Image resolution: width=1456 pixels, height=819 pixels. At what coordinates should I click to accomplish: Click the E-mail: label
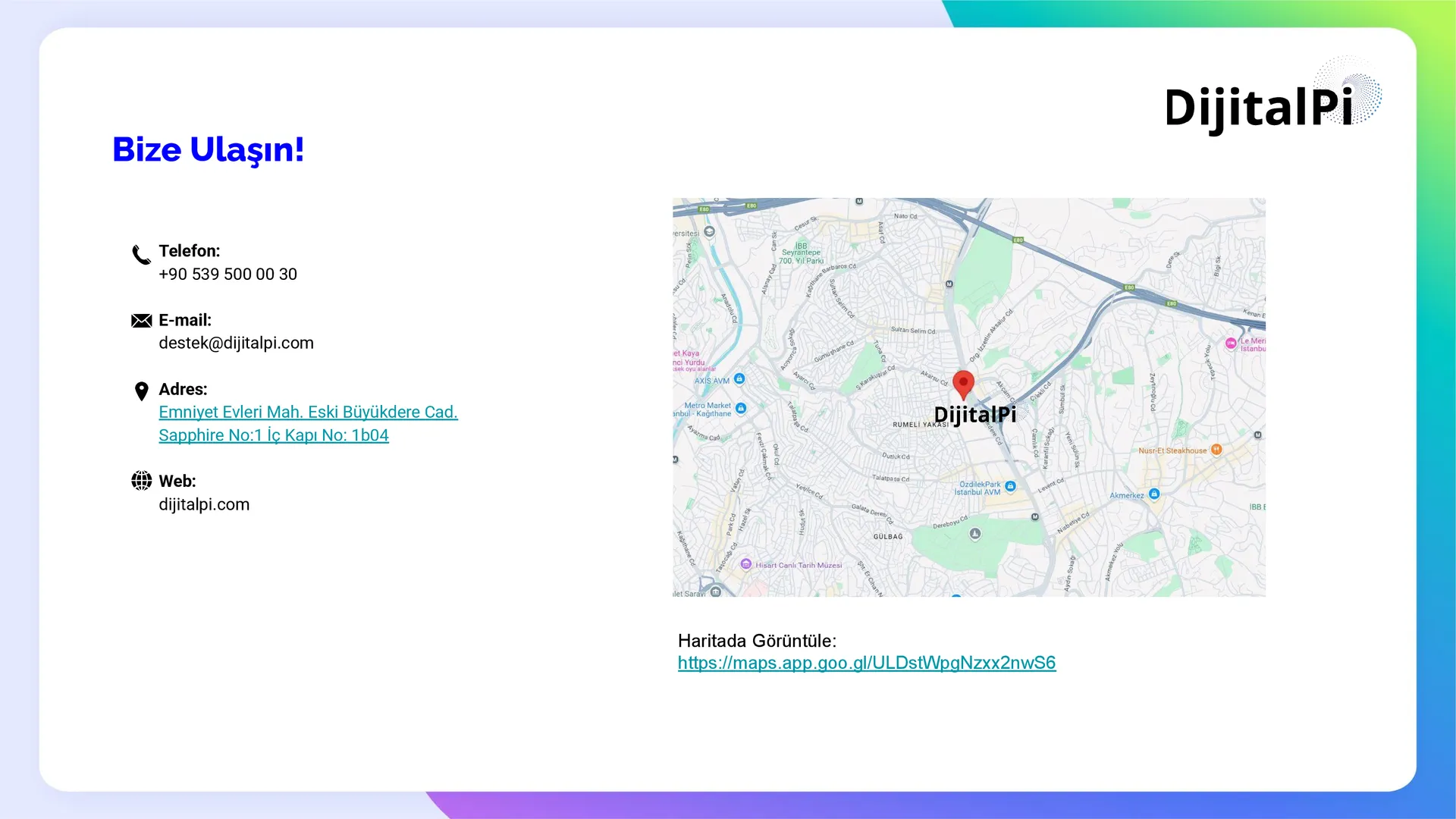click(185, 320)
